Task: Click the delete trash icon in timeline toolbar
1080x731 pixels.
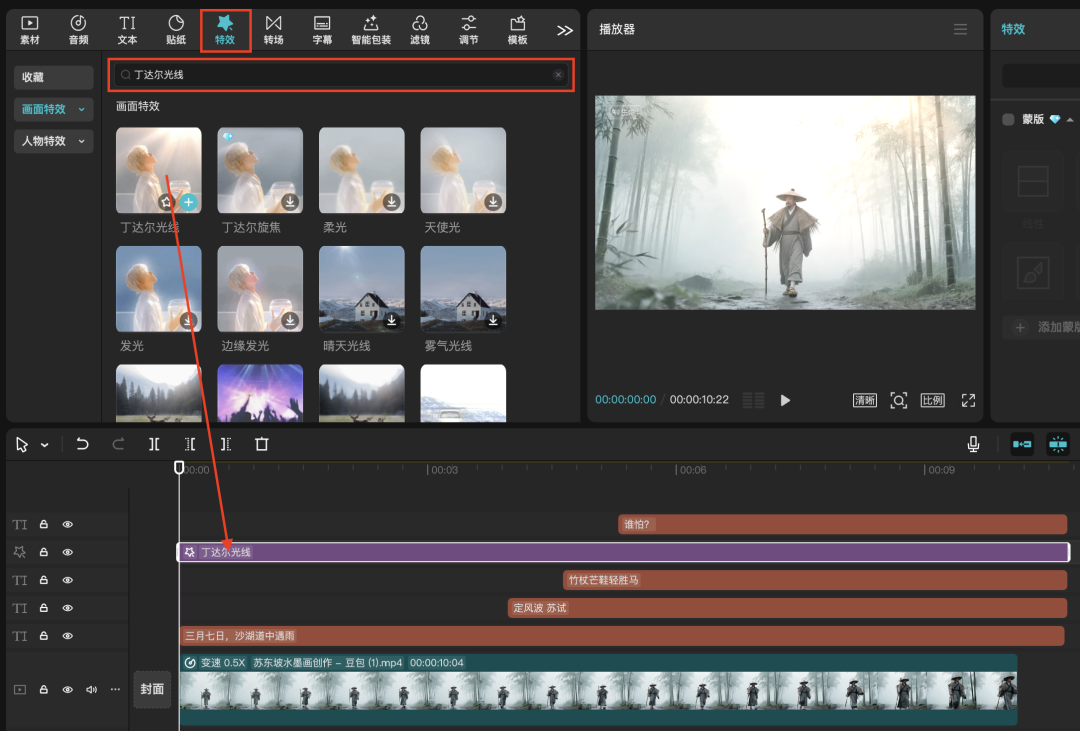Action: pyautogui.click(x=261, y=444)
